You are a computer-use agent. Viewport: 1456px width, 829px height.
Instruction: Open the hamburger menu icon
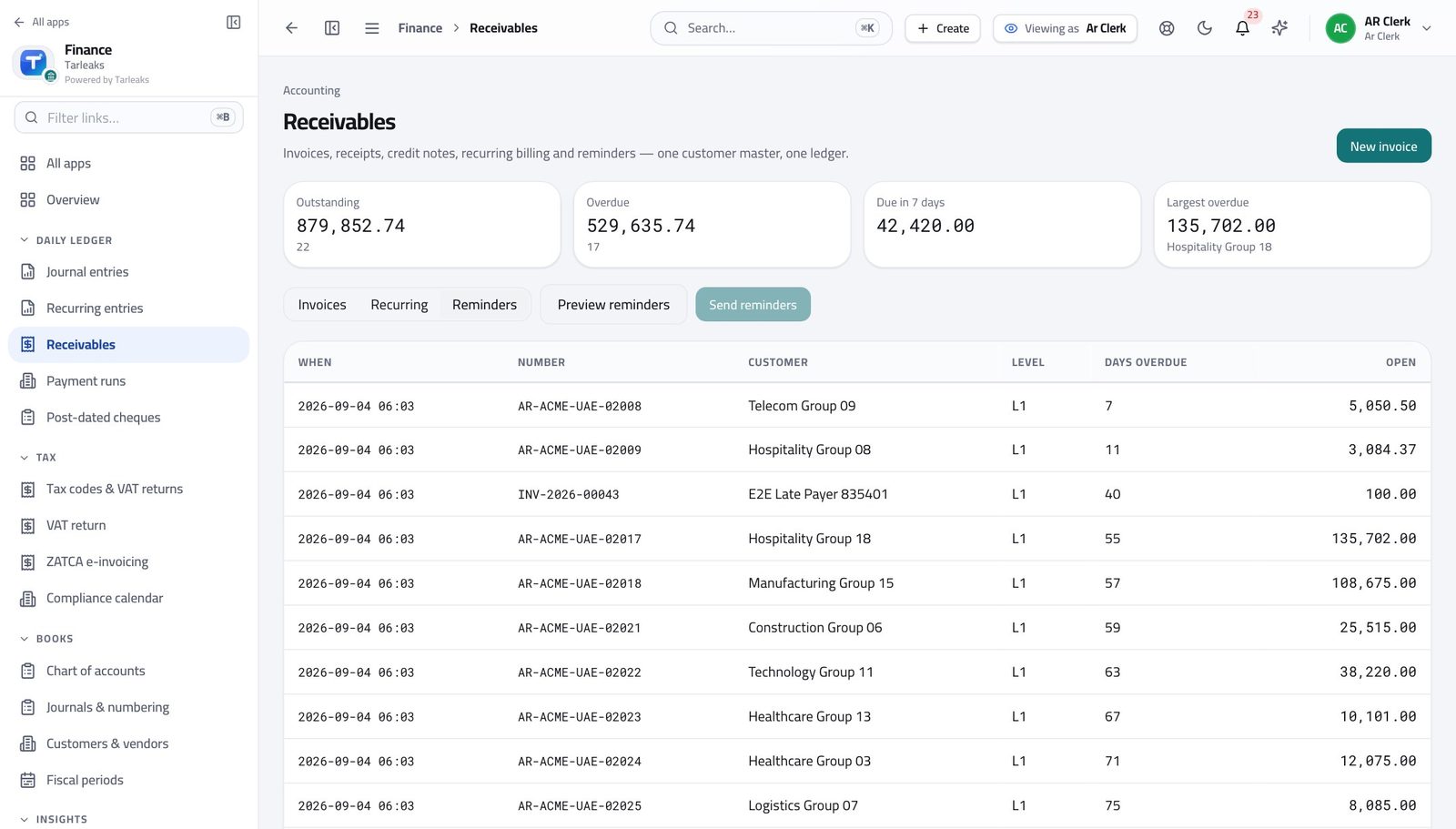pos(372,28)
